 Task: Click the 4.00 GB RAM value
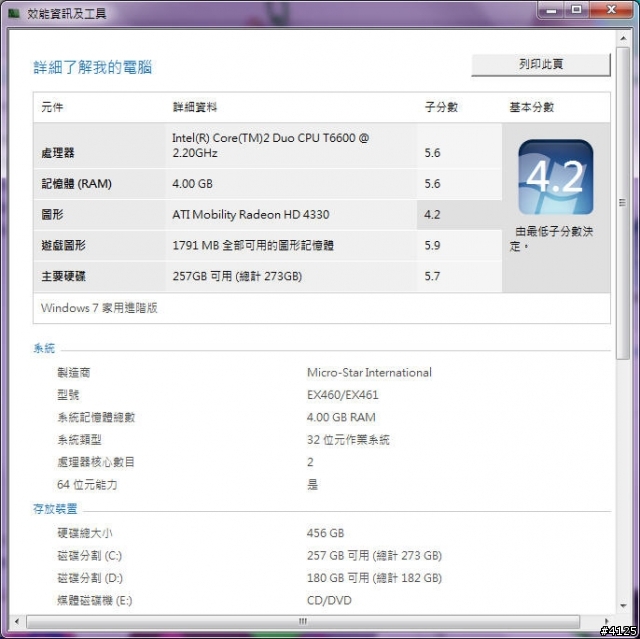tap(341, 417)
